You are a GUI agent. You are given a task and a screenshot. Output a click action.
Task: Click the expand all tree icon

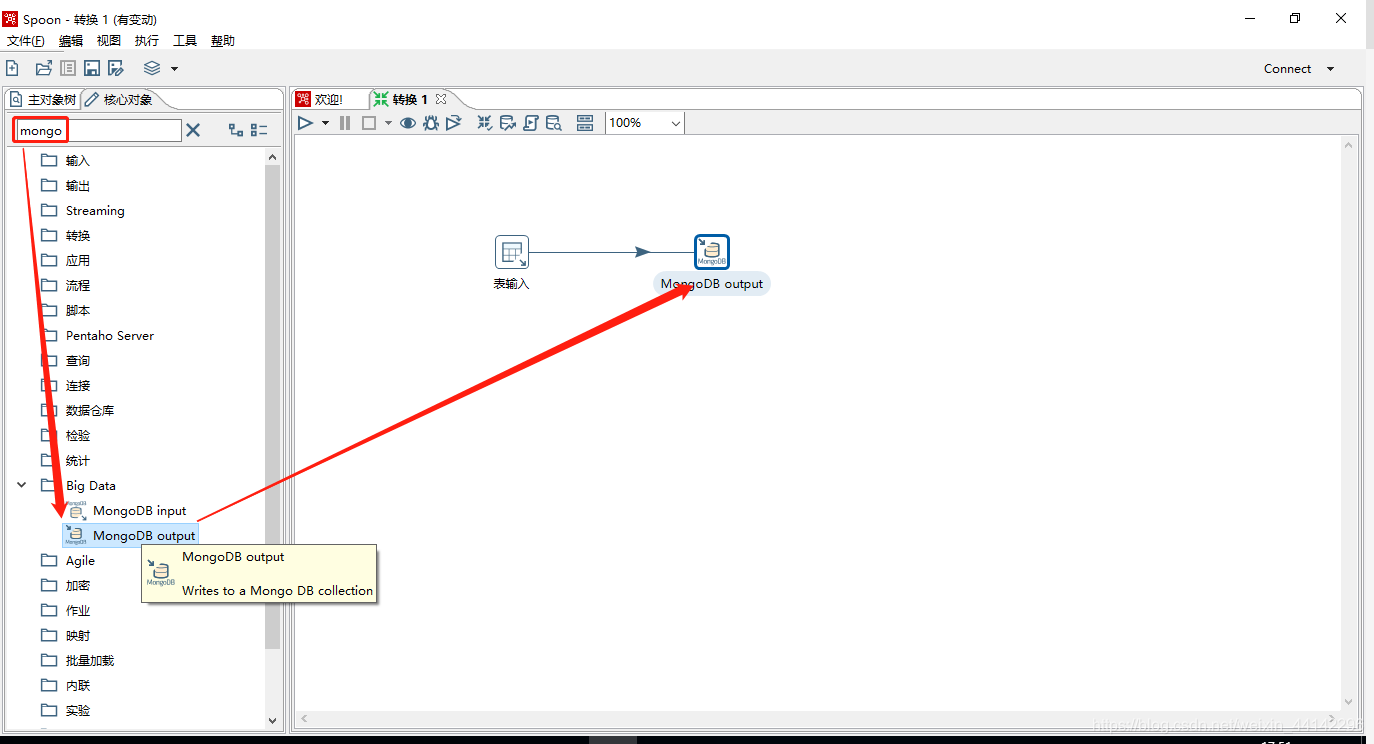coord(236,130)
